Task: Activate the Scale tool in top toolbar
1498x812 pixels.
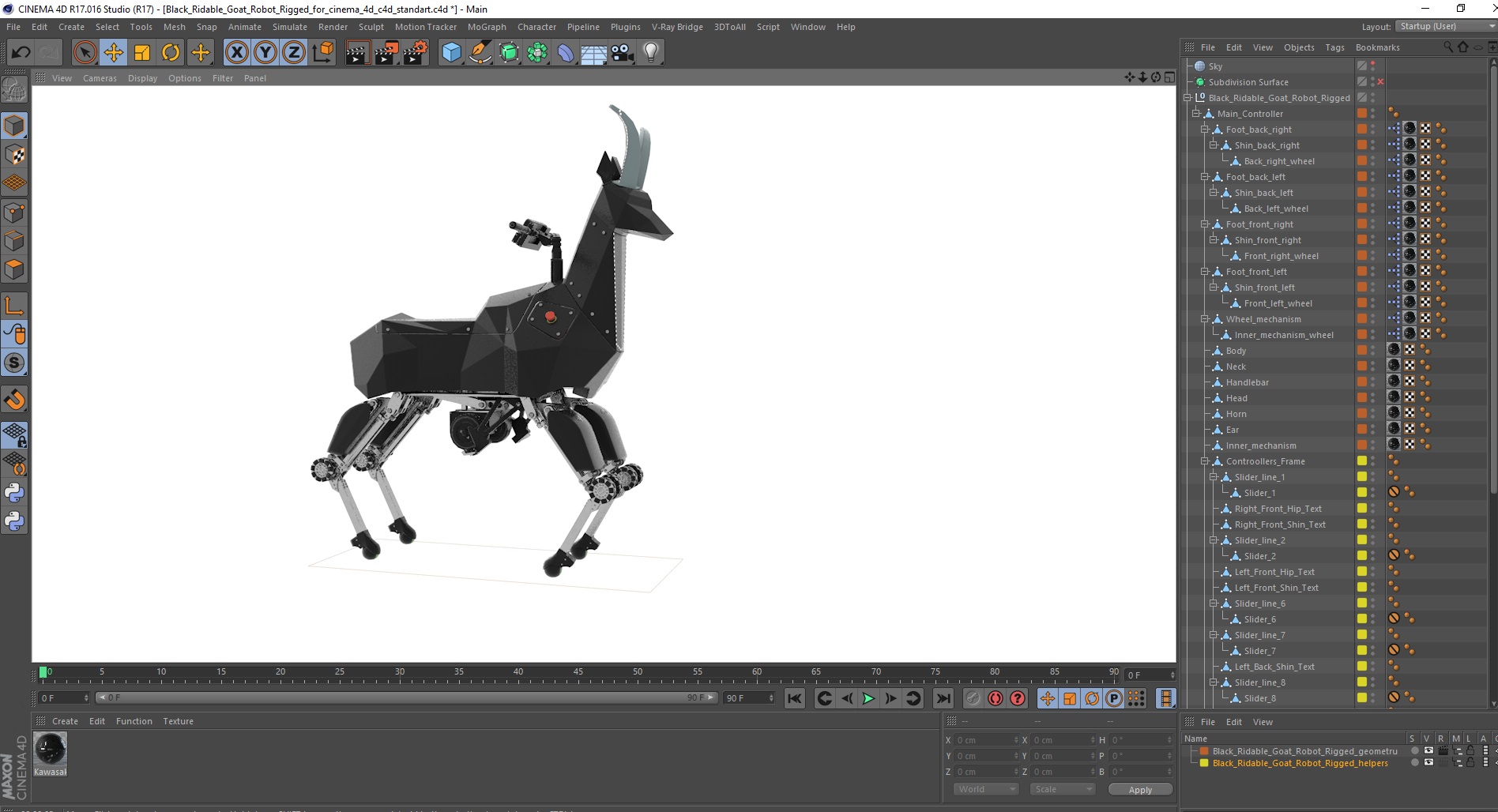Action: point(142,53)
